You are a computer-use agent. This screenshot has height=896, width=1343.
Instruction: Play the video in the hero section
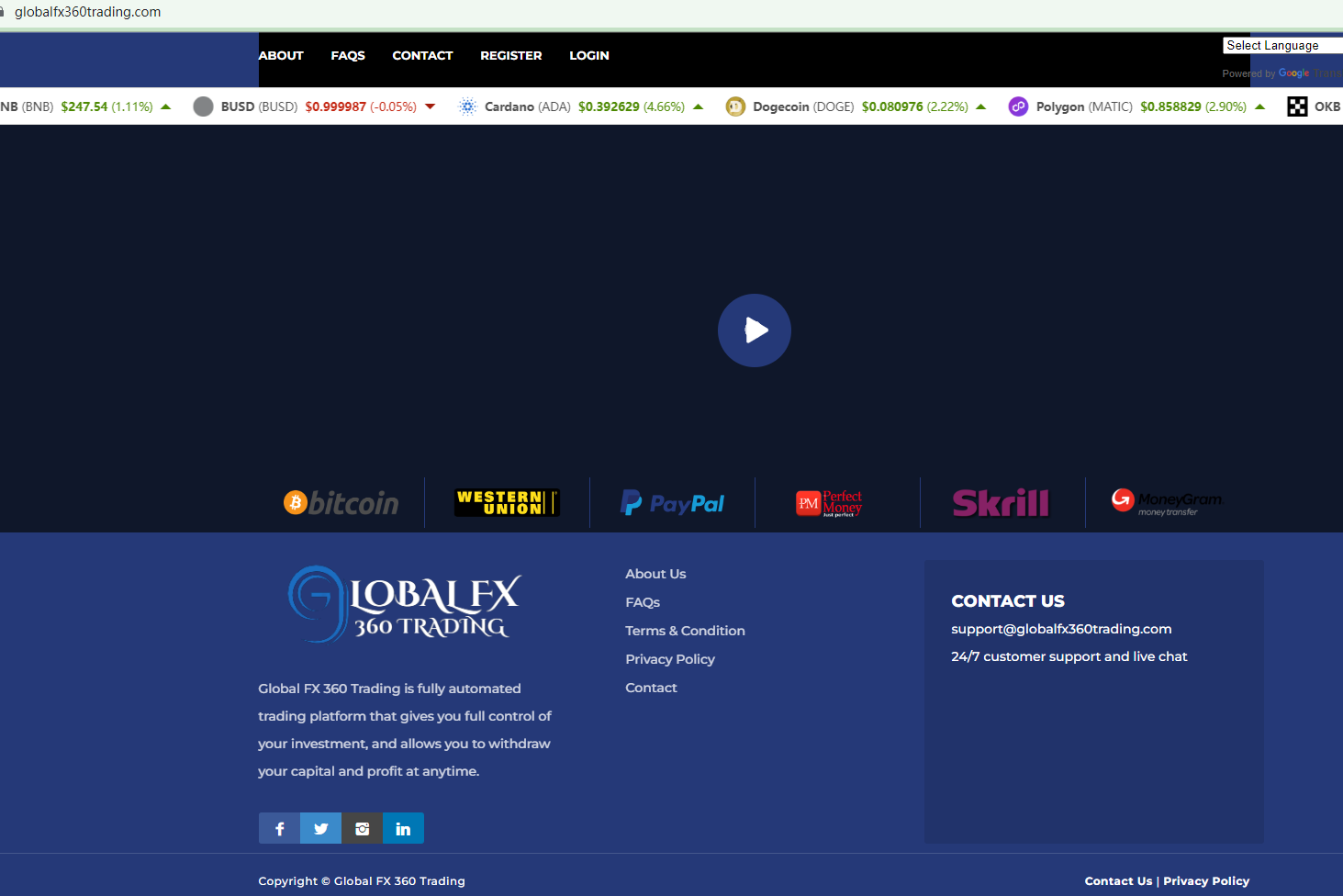tap(754, 330)
